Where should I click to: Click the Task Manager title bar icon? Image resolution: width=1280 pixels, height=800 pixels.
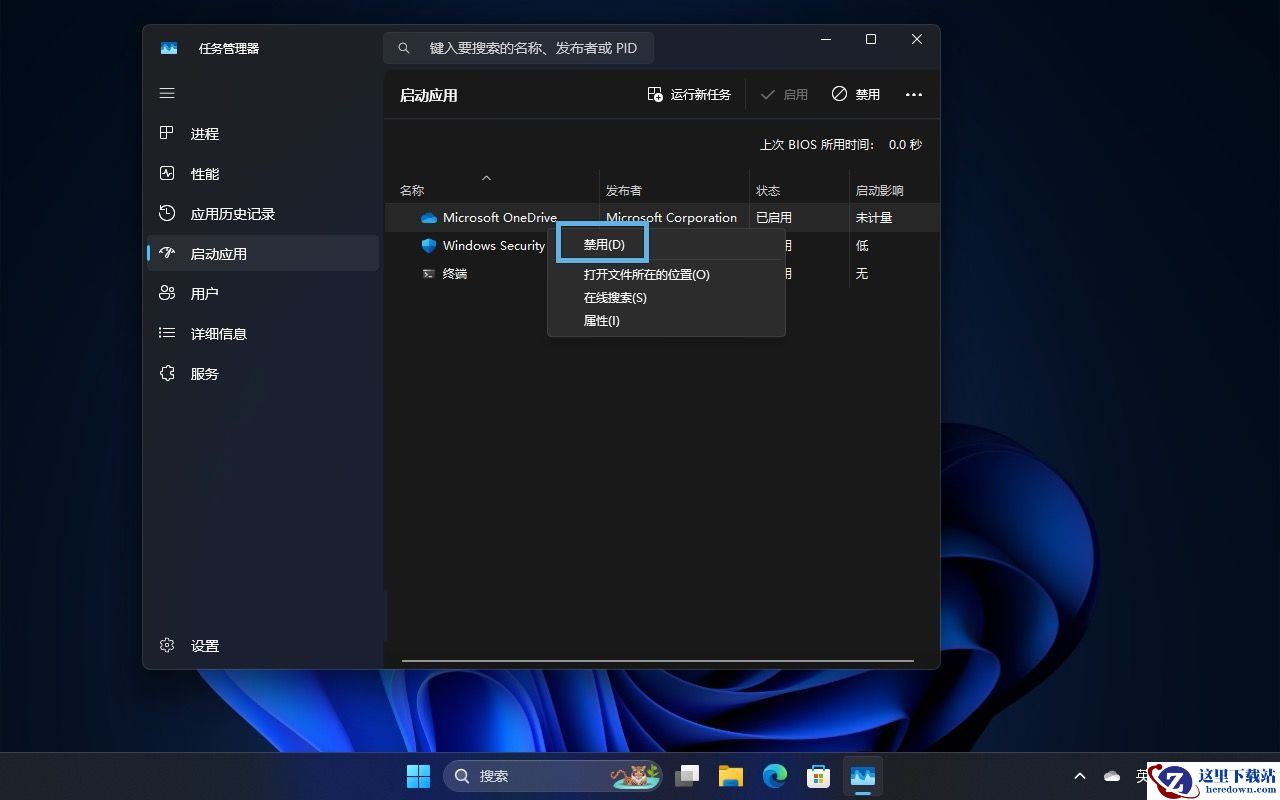(169, 48)
